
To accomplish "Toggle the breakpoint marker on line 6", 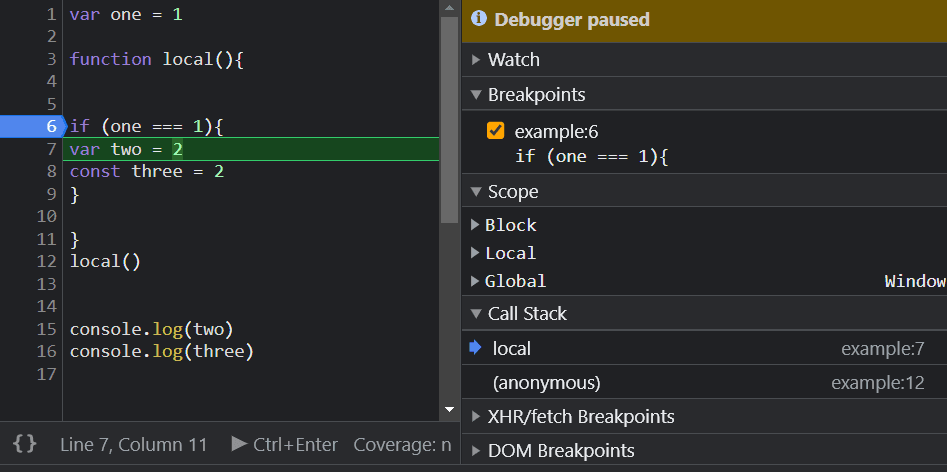I will point(30,126).
